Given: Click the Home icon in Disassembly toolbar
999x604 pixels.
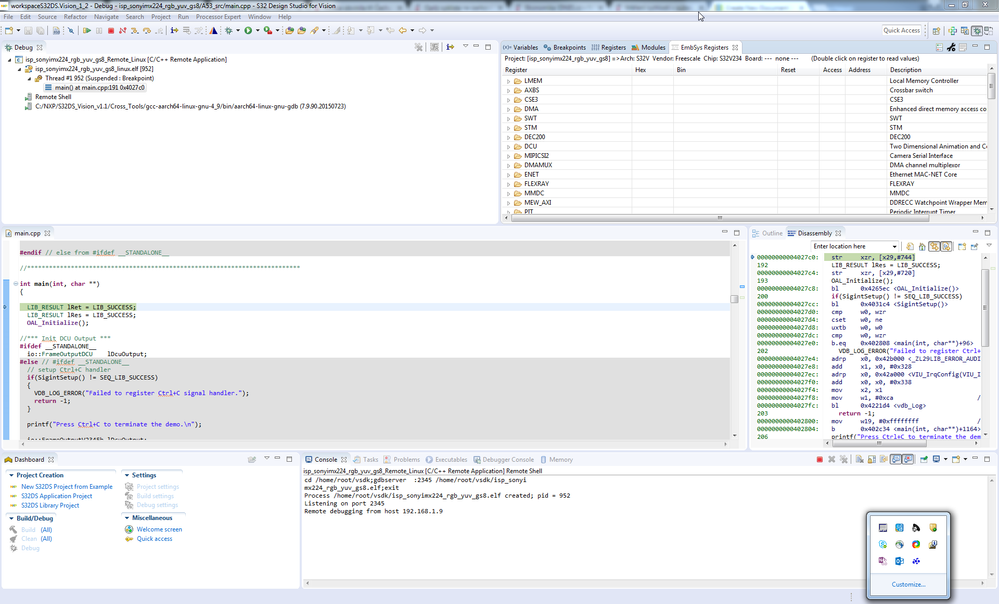Looking at the screenshot, I should coord(921,246).
